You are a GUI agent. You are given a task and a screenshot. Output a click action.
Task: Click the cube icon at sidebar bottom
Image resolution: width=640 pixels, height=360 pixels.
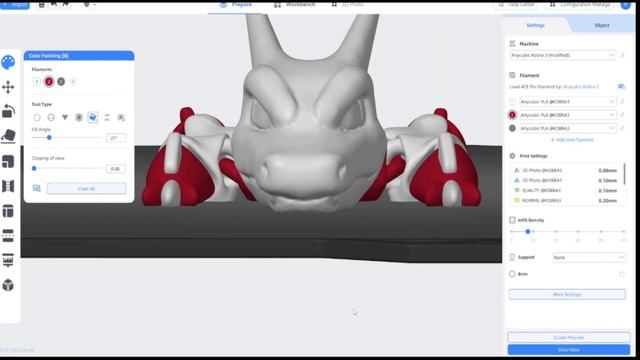[x=8, y=285]
